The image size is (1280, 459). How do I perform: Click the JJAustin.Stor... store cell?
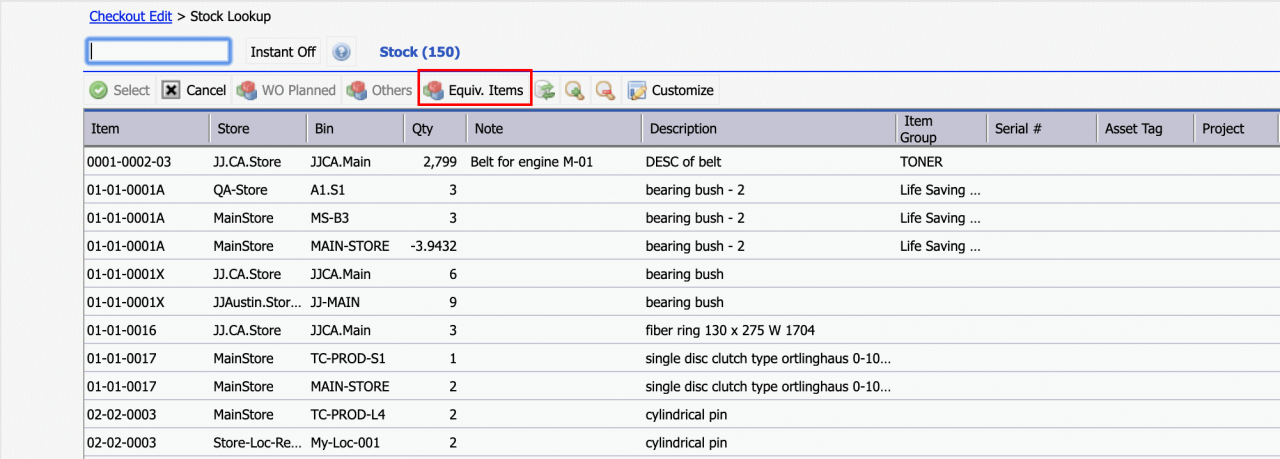coord(257,301)
